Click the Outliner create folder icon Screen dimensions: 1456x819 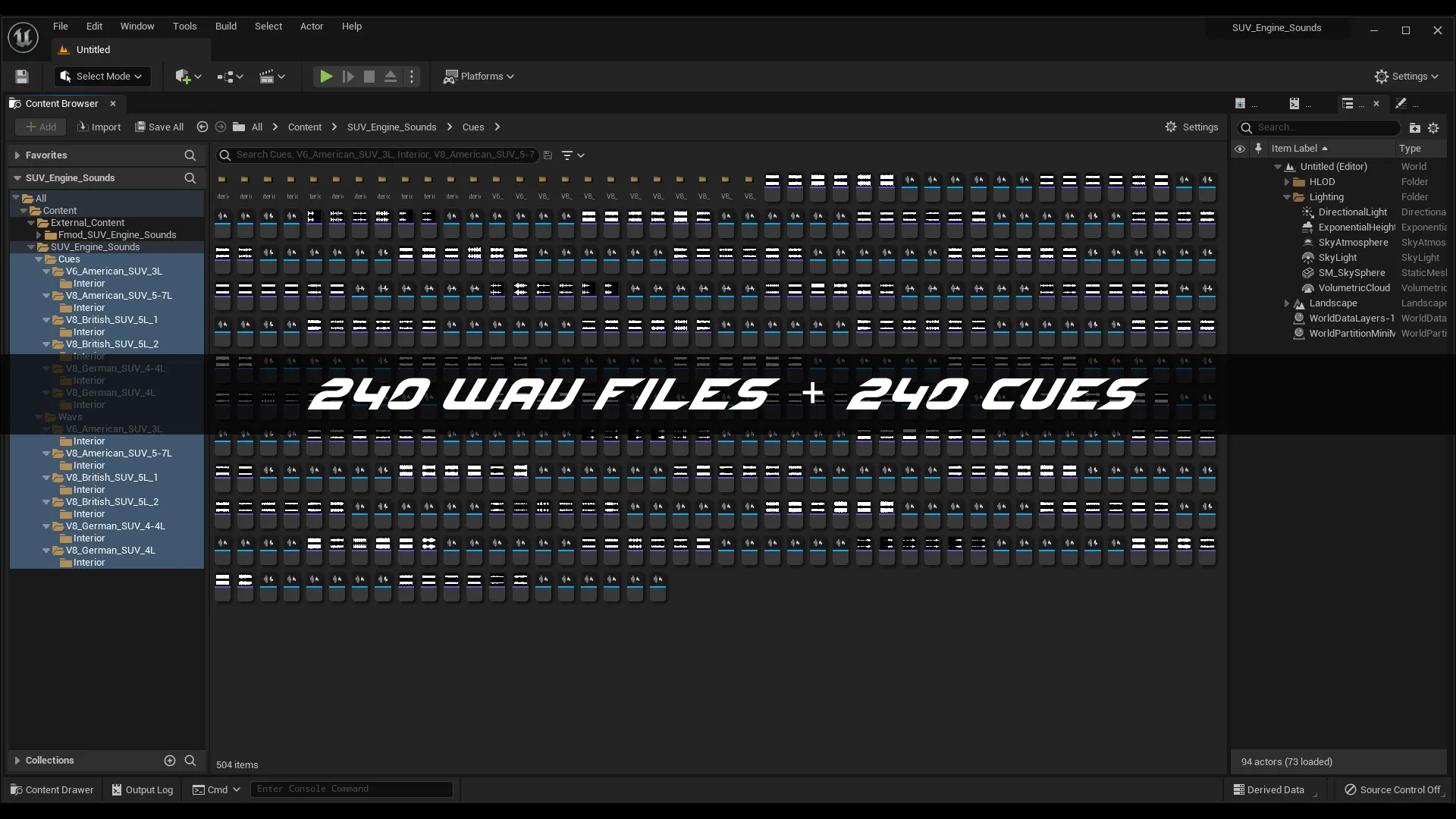pos(1414,128)
